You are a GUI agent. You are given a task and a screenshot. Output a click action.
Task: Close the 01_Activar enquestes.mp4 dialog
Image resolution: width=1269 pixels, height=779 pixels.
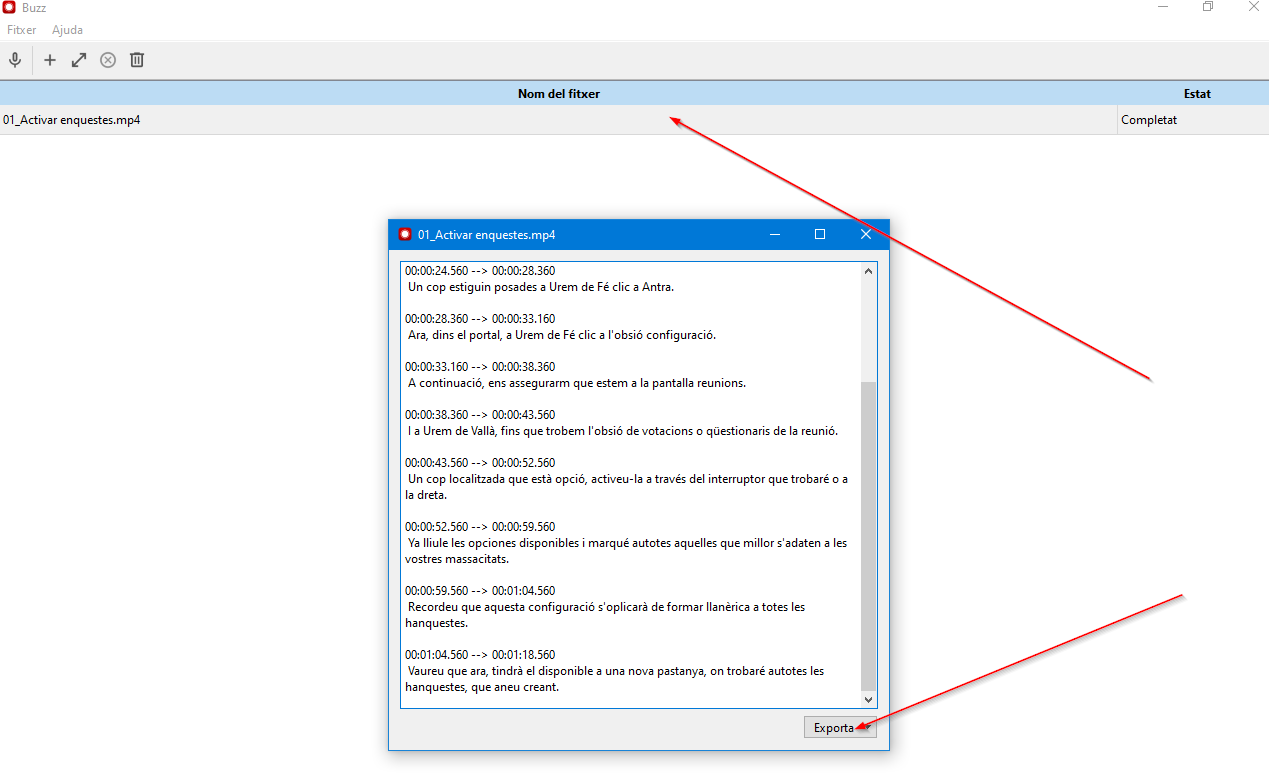[x=866, y=235]
